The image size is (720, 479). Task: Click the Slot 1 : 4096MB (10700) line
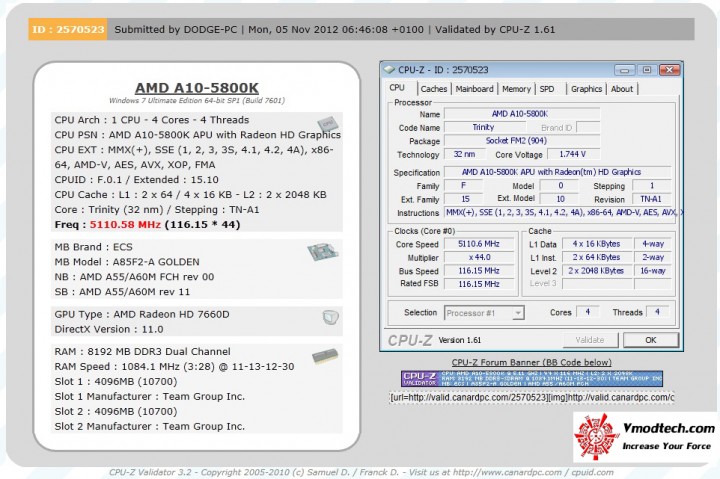coord(116,382)
